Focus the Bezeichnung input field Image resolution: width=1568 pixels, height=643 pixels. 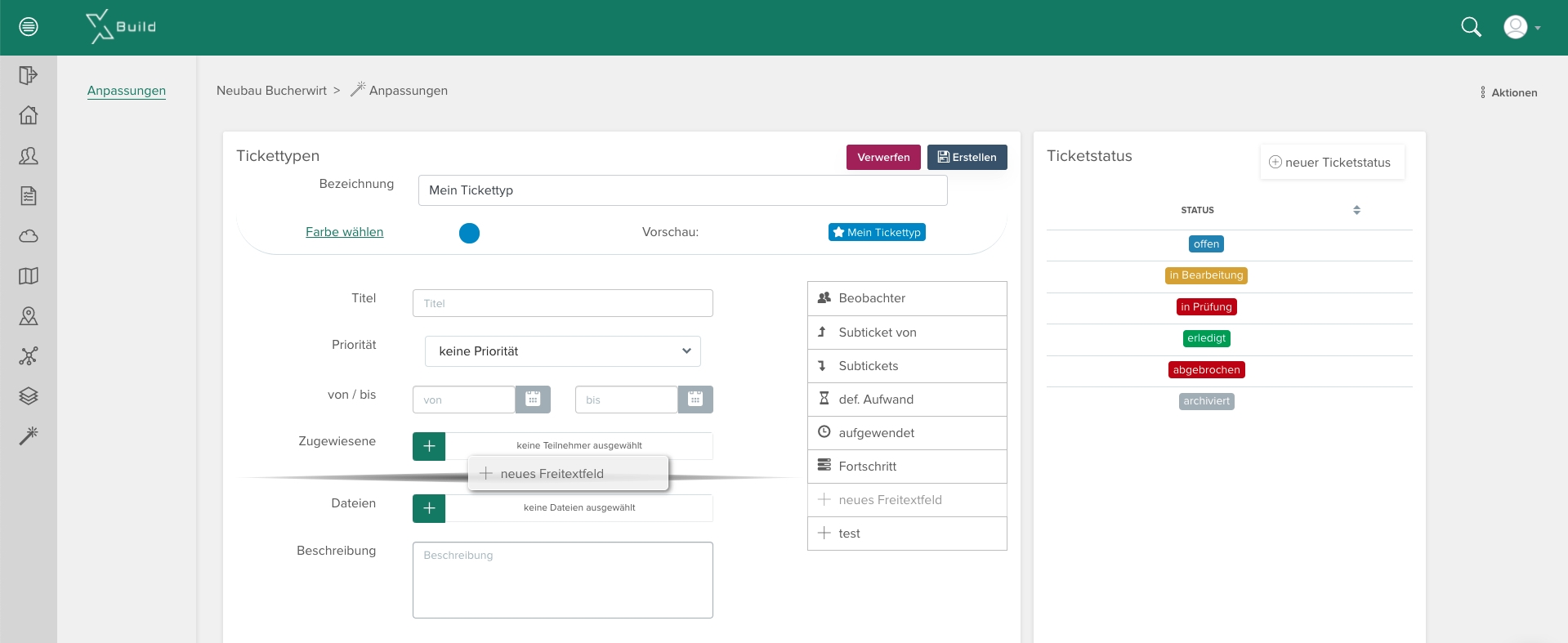(x=683, y=190)
